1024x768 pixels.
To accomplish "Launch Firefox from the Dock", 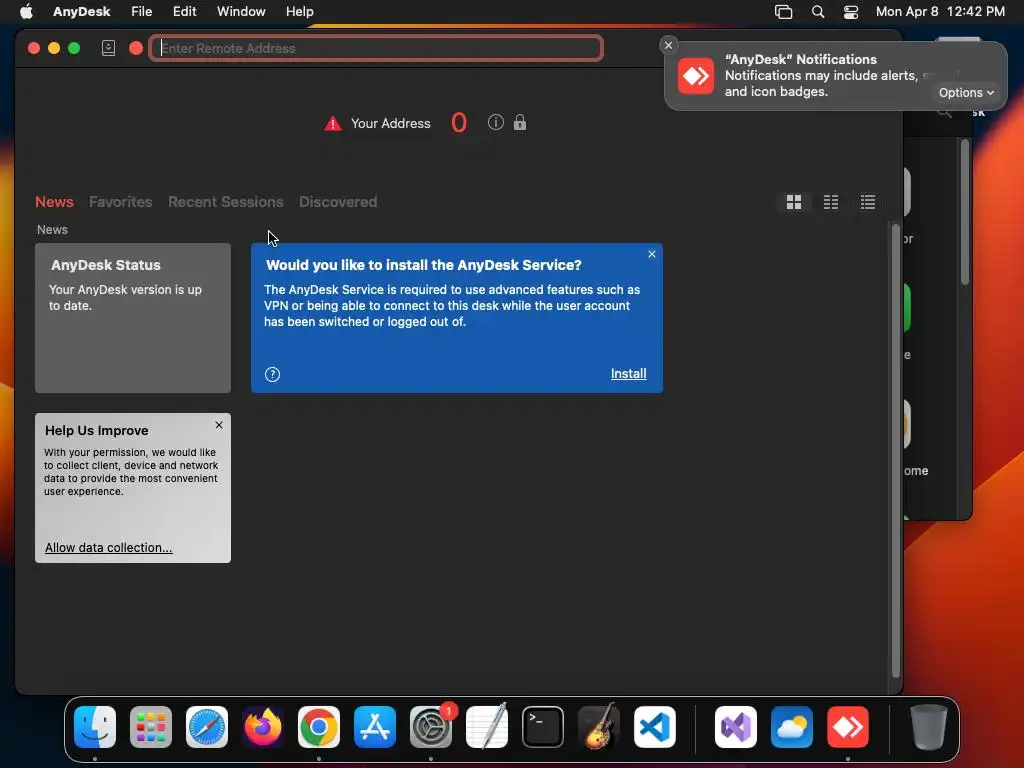I will (x=263, y=727).
